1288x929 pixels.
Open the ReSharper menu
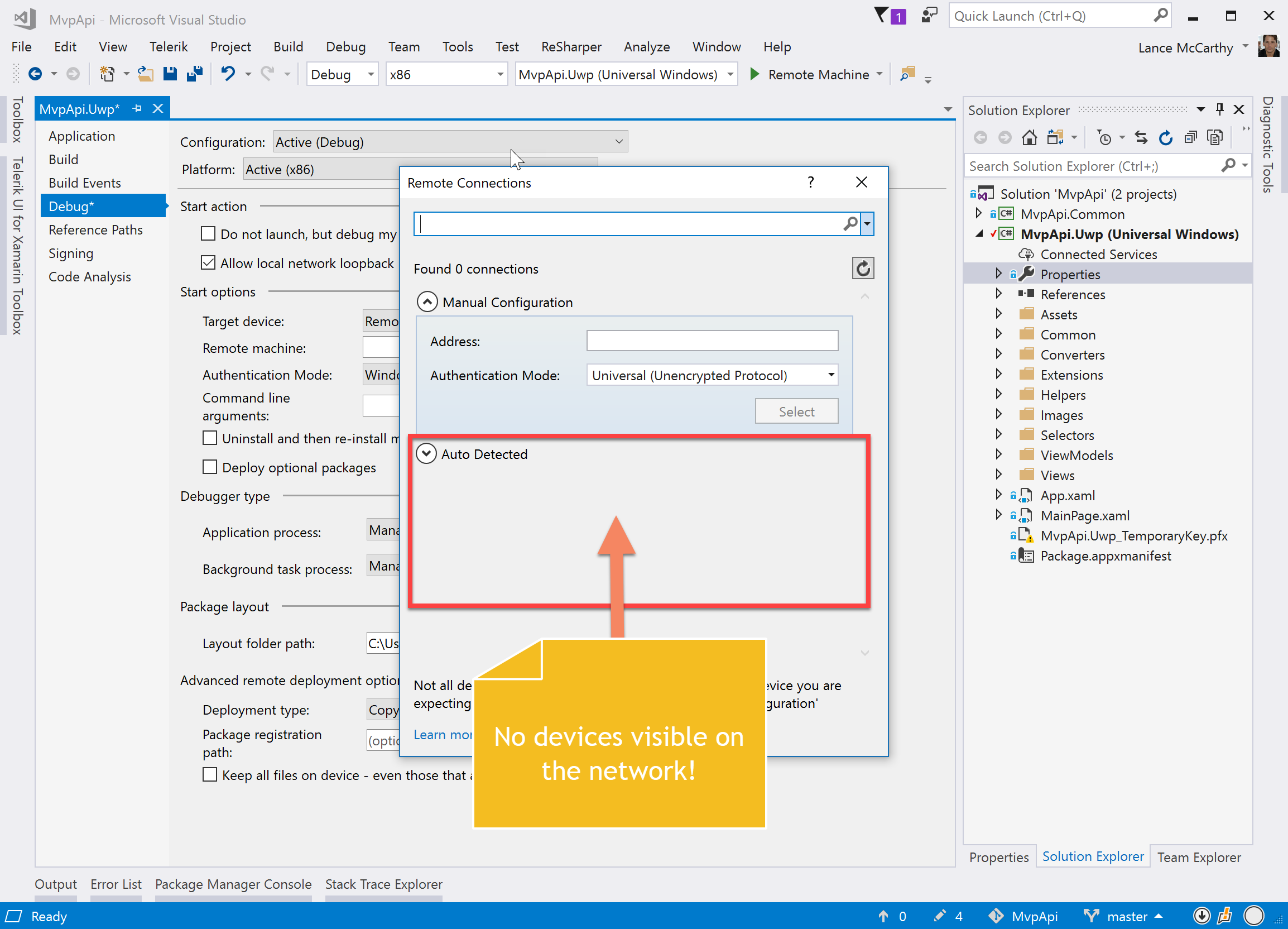click(x=571, y=46)
